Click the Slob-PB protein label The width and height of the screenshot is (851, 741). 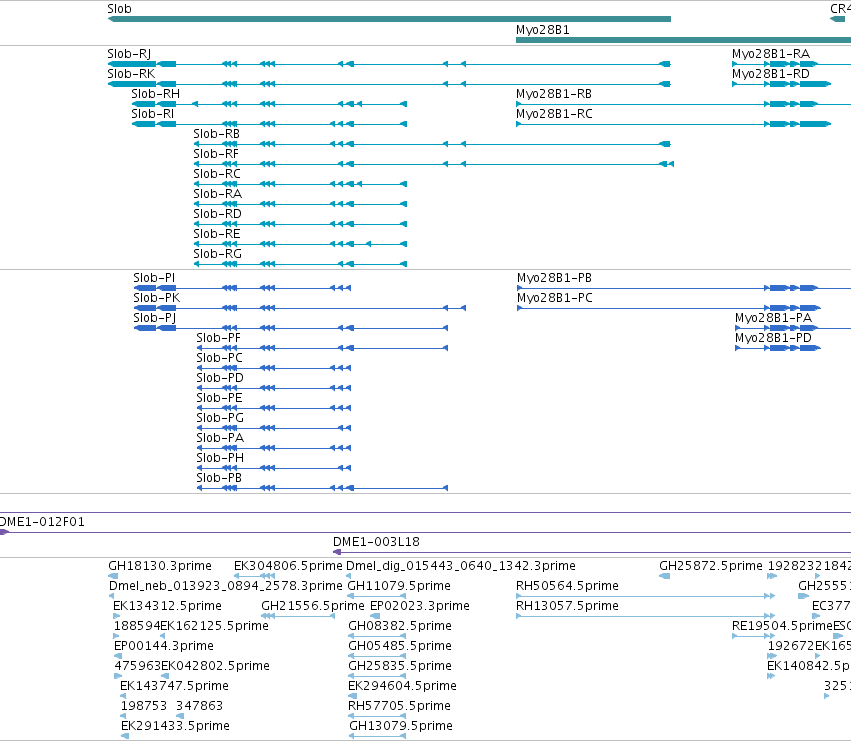click(x=219, y=479)
